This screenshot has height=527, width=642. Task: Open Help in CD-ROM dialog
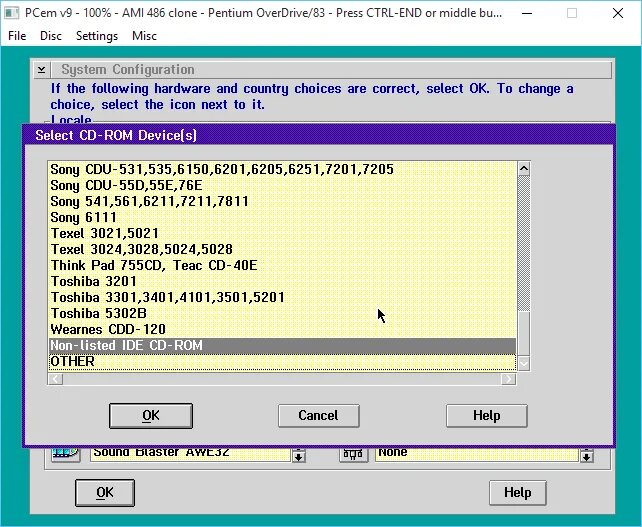point(486,416)
